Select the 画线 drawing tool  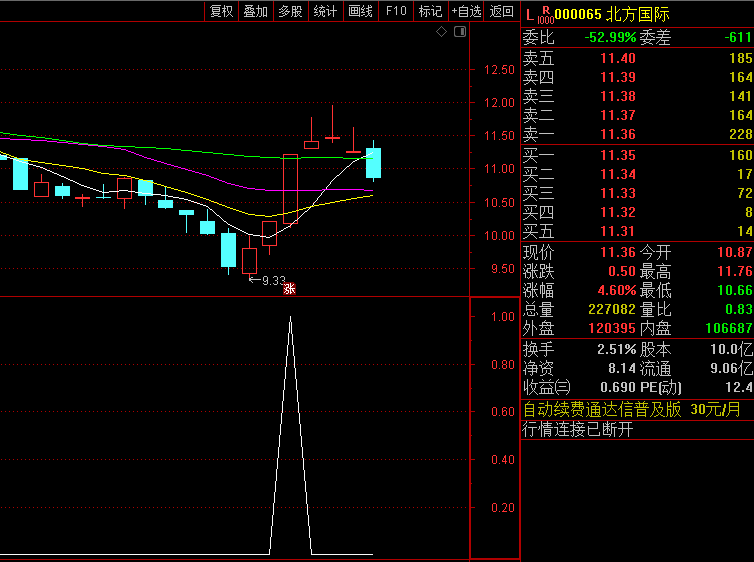(x=361, y=11)
